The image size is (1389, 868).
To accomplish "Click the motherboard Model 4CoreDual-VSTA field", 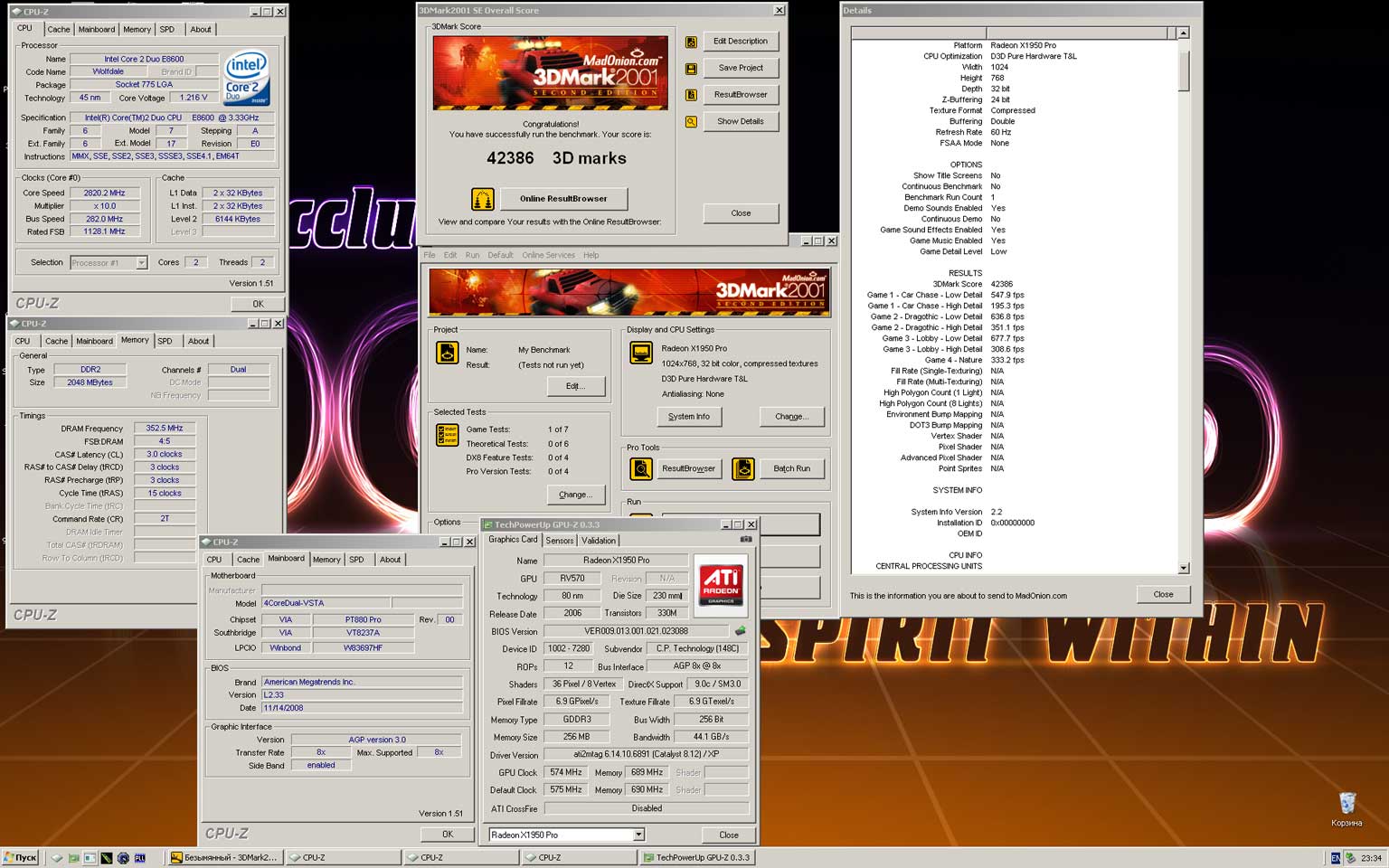I will 326,602.
